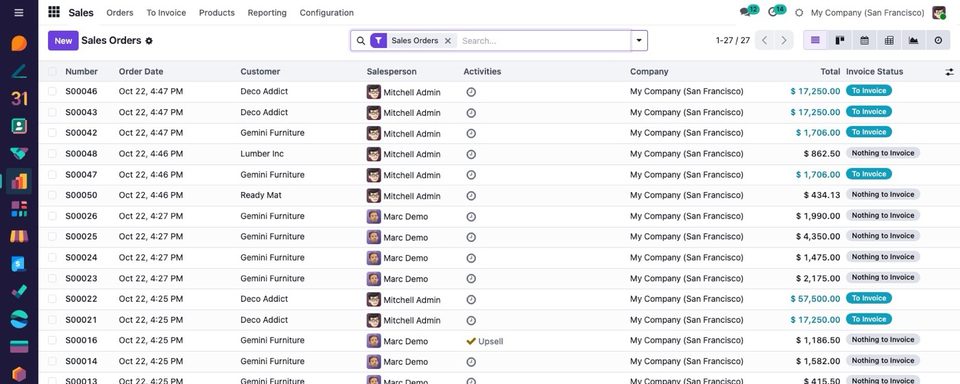Image resolution: width=960 pixels, height=384 pixels.
Task: Create a New sales order
Action: coord(63,40)
